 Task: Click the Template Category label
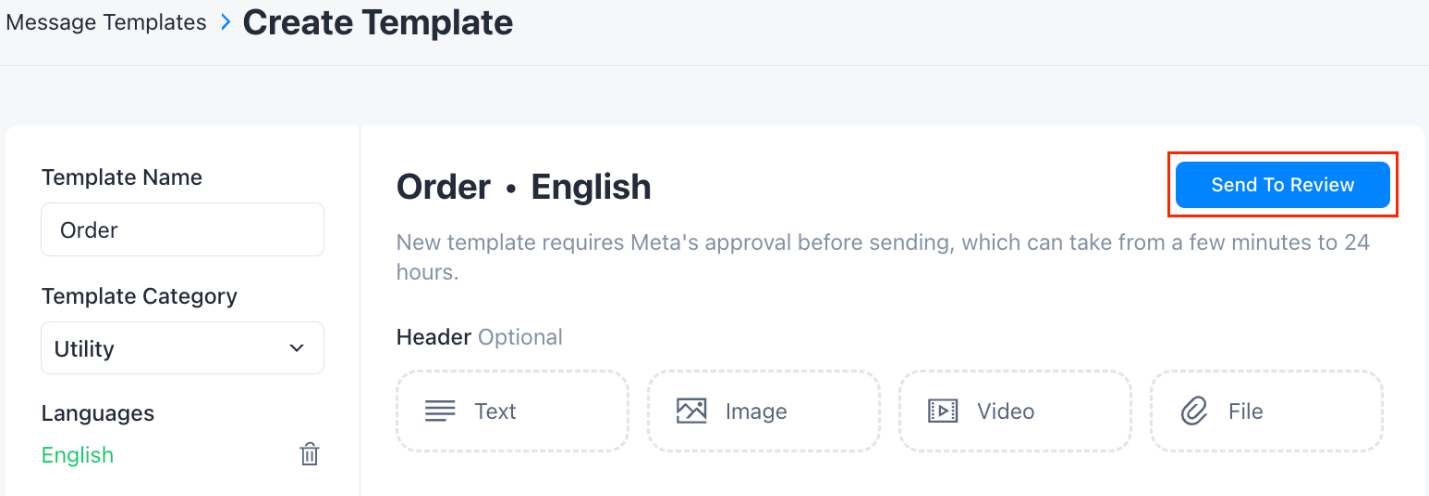coord(139,296)
